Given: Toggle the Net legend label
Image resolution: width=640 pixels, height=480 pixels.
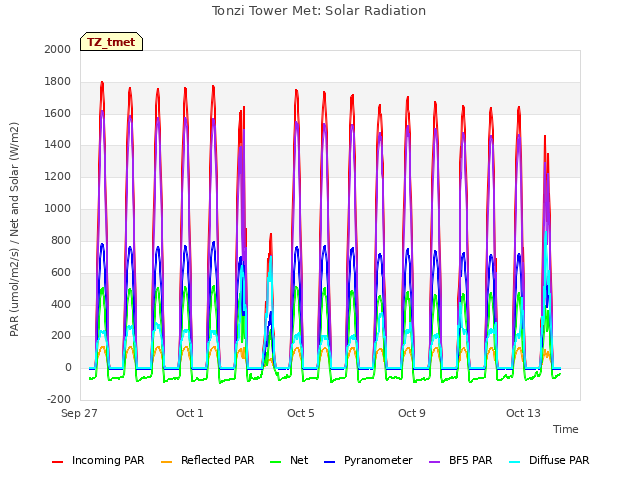Looking at the screenshot, I should [x=299, y=460].
